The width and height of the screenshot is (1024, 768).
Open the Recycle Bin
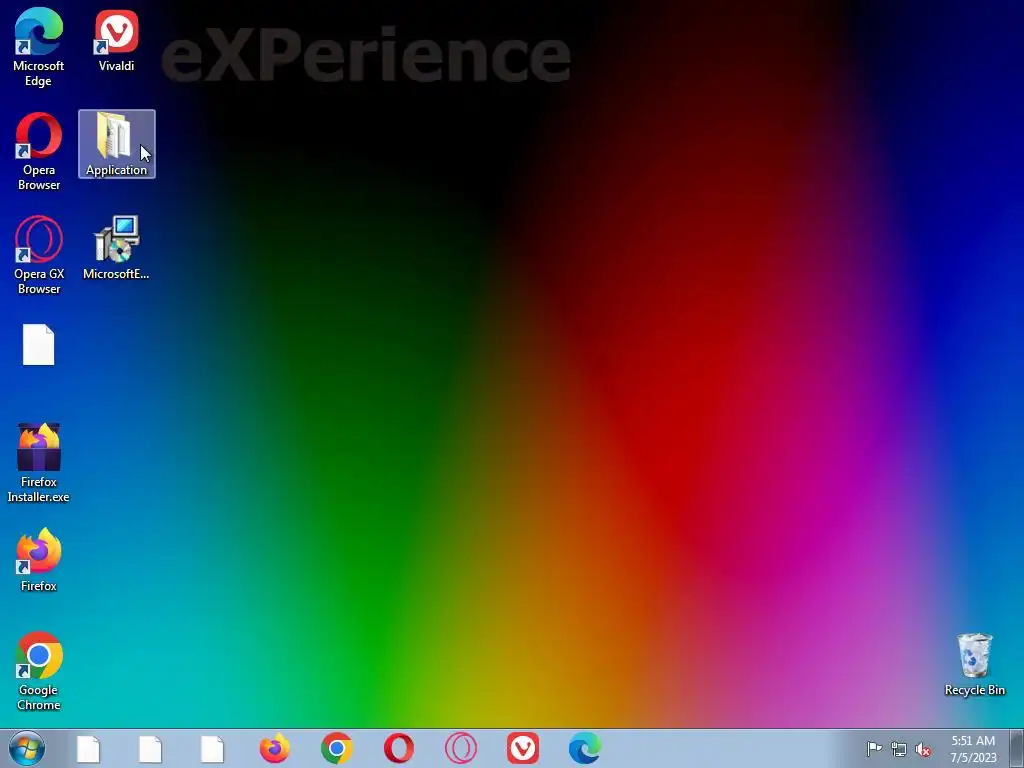click(974, 664)
